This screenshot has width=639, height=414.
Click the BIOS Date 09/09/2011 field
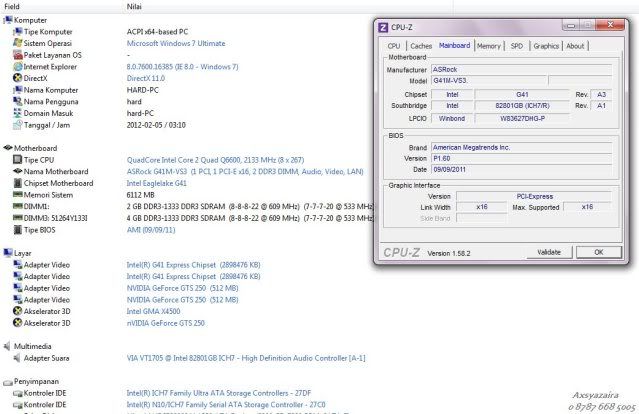(522, 170)
